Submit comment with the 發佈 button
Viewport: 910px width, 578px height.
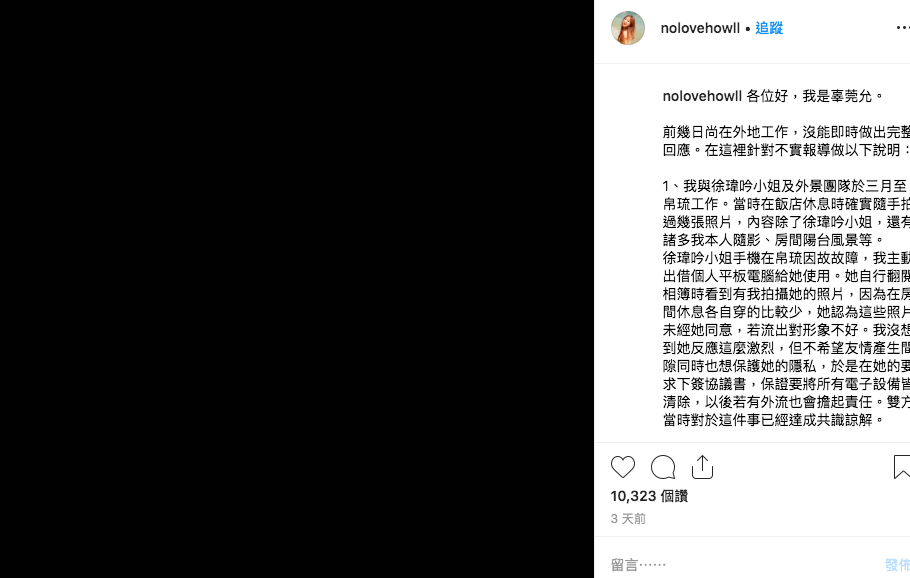[897, 565]
